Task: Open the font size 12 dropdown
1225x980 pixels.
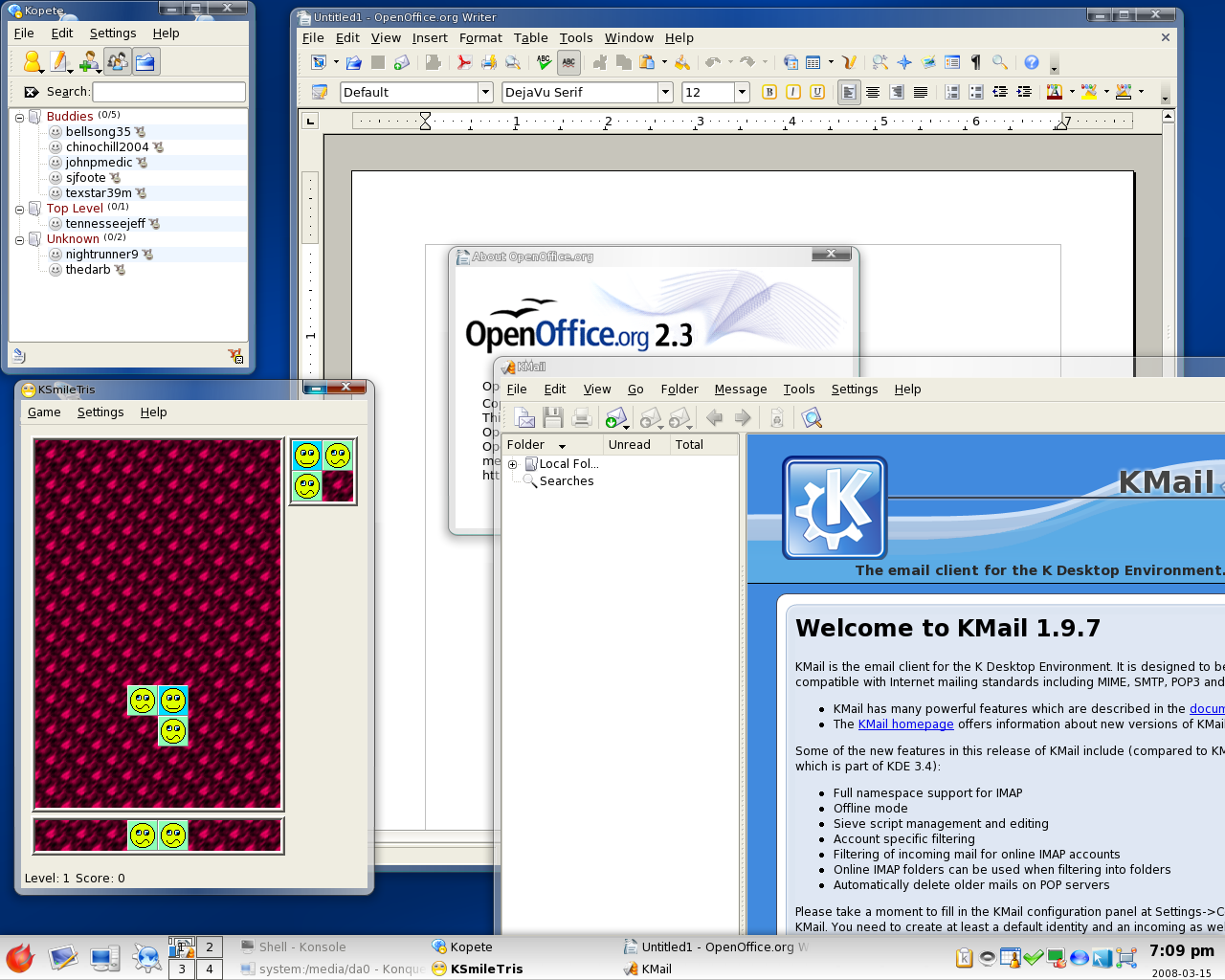Action: (742, 92)
